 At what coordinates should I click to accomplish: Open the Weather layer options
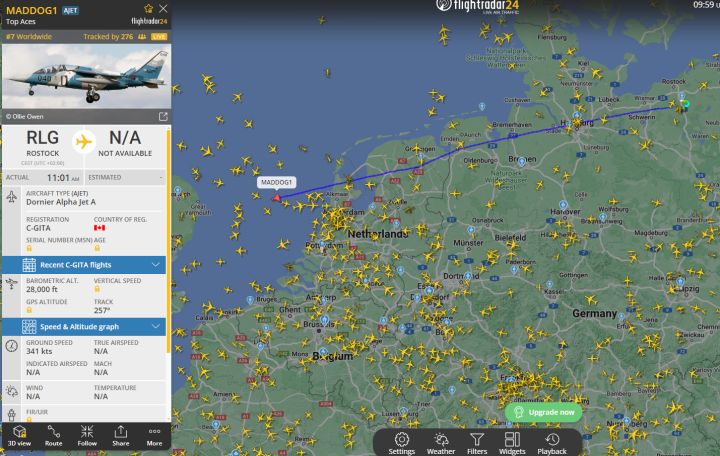pos(440,444)
